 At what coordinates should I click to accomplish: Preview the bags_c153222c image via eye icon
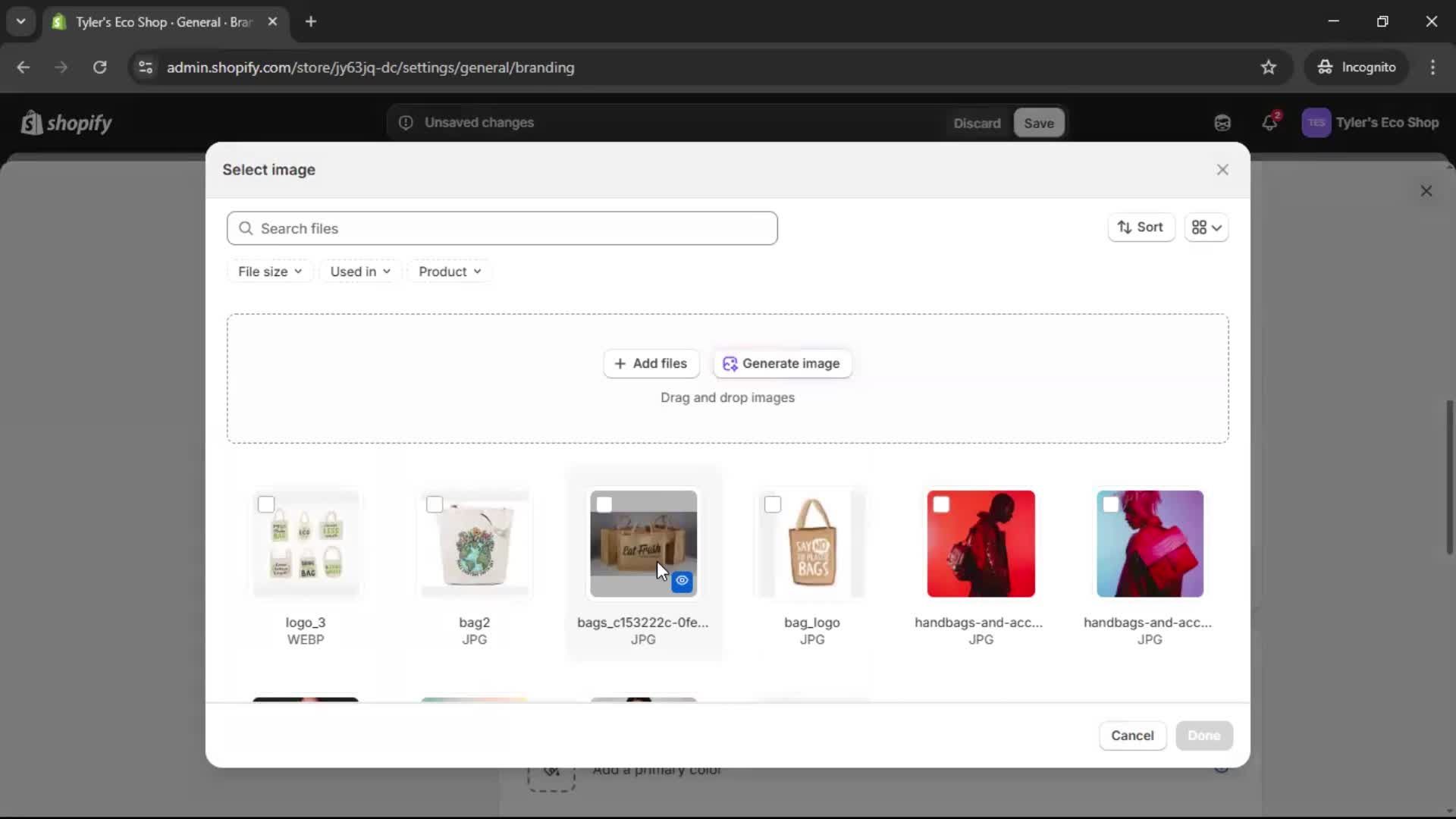click(x=682, y=581)
